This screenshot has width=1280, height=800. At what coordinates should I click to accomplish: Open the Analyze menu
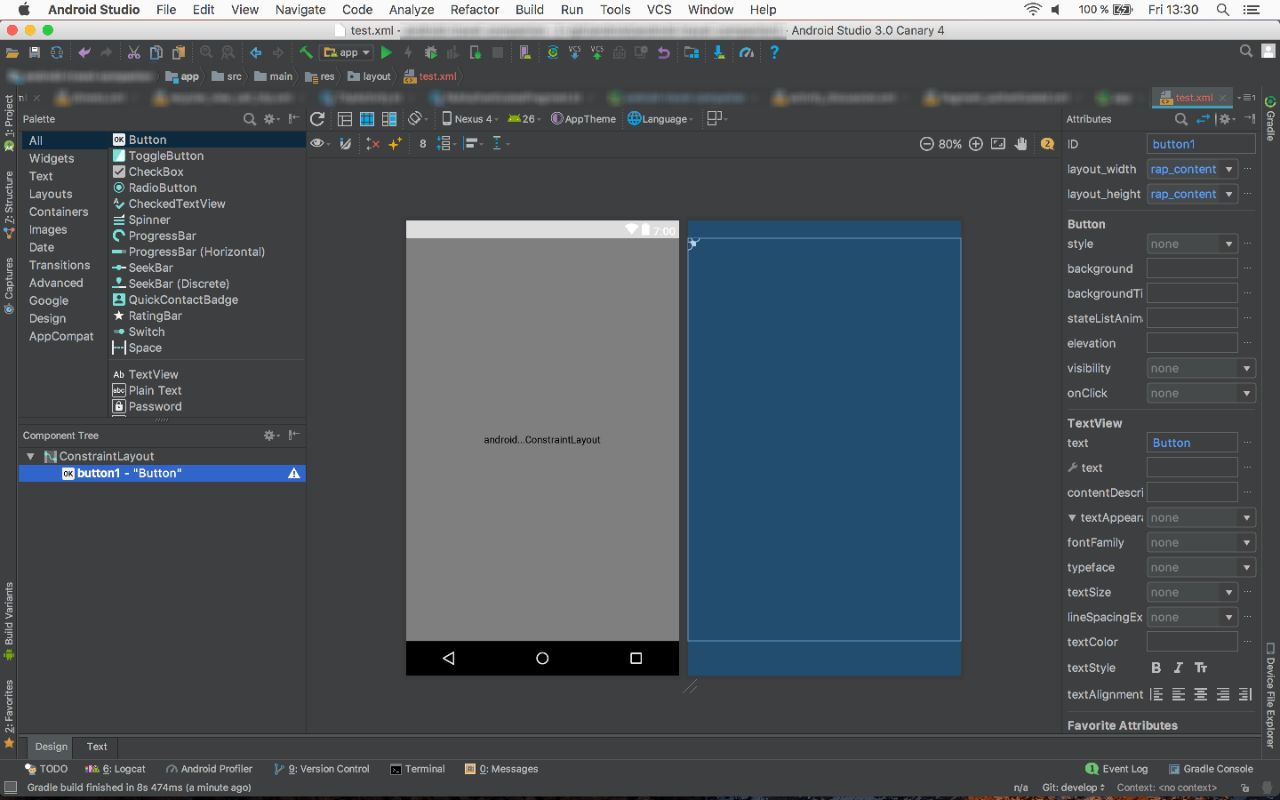411,9
